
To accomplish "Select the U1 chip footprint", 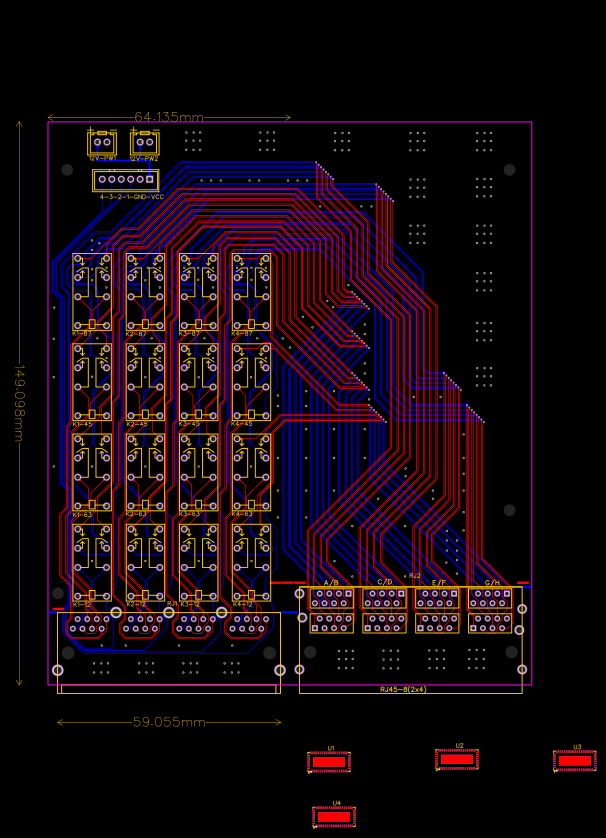I will [329, 762].
